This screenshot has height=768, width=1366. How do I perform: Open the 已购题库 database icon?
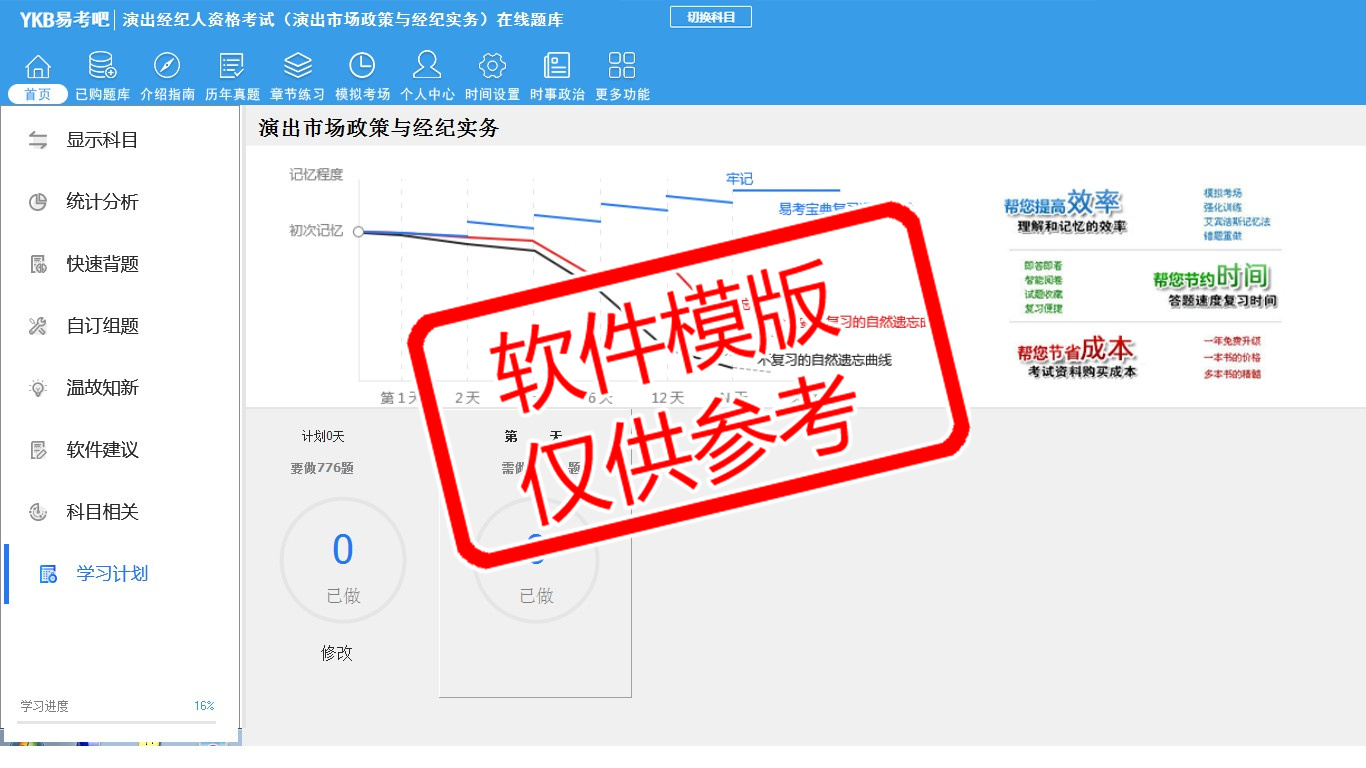click(x=102, y=66)
